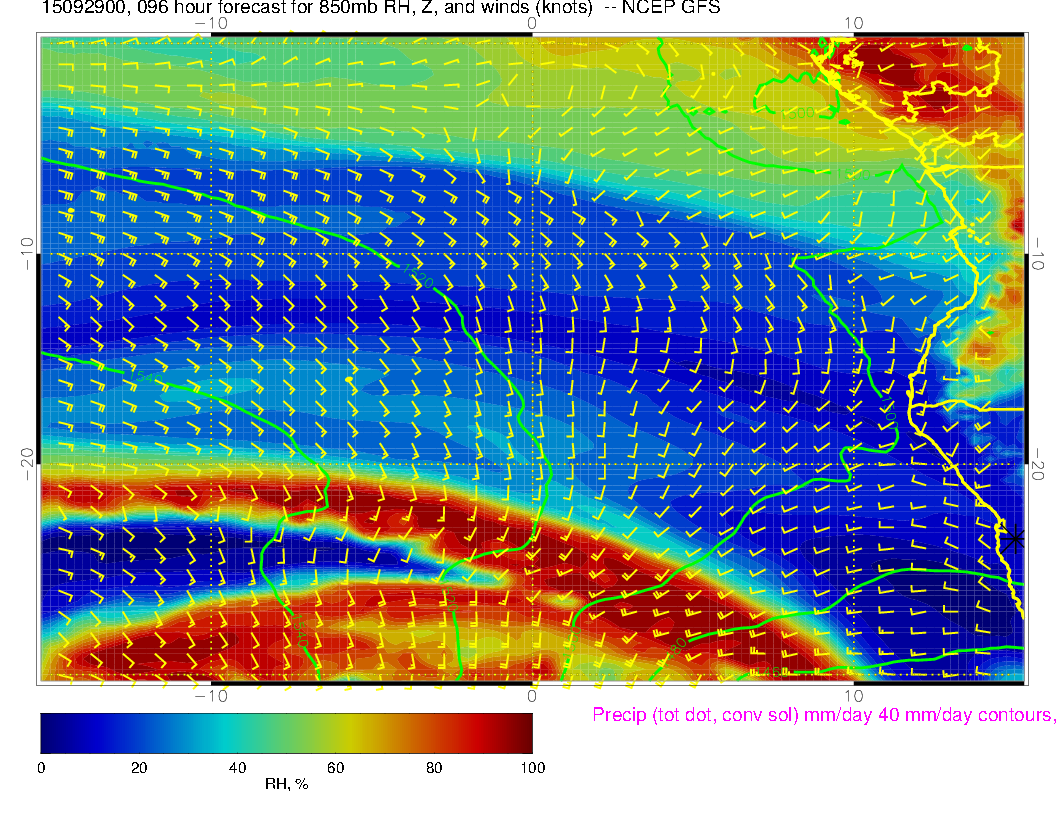Click the colorbar tick label '20'
Image resolution: width=1056 pixels, height=816 pixels.
tap(139, 768)
